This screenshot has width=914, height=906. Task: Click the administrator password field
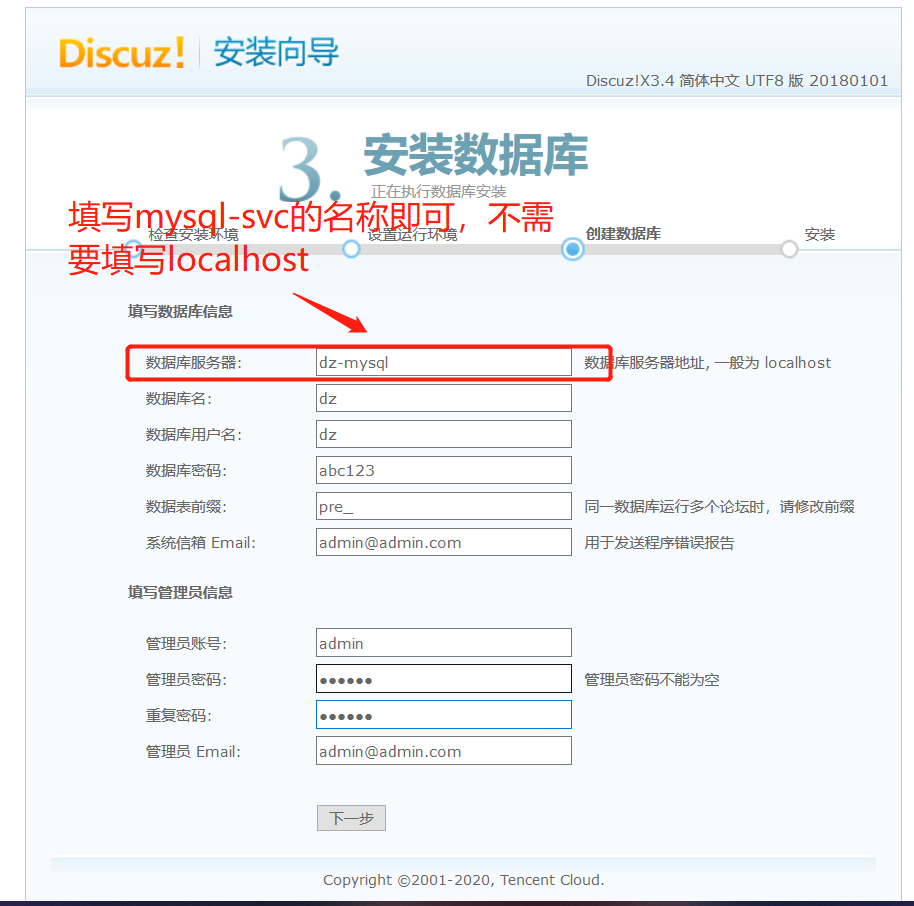[x=444, y=679]
